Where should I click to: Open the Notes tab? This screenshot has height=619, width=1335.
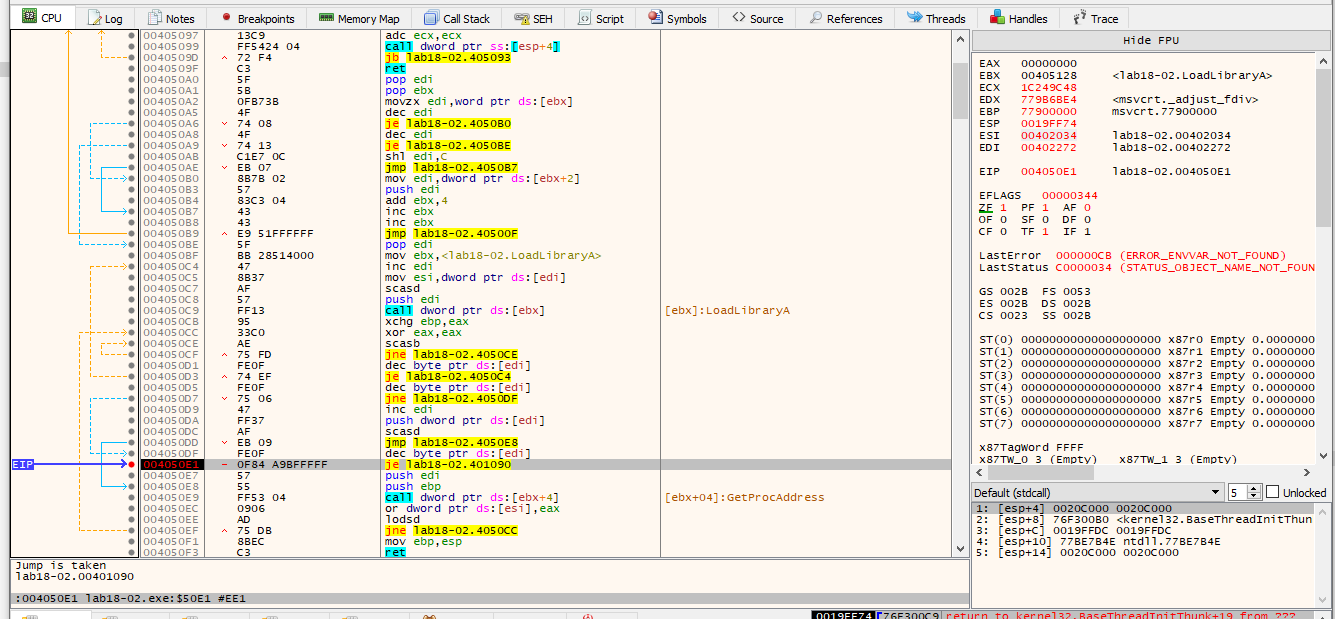pyautogui.click(x=171, y=18)
